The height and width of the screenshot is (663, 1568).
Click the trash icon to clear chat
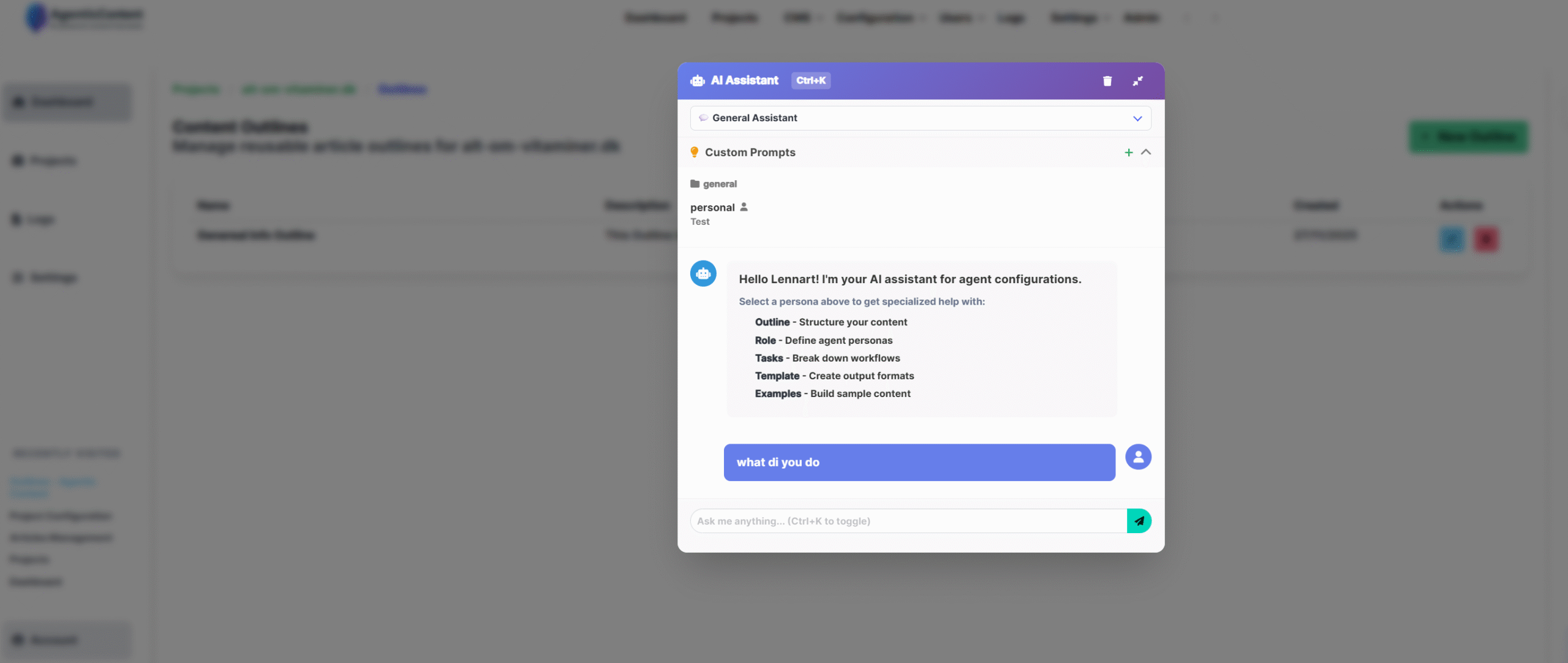click(1107, 81)
